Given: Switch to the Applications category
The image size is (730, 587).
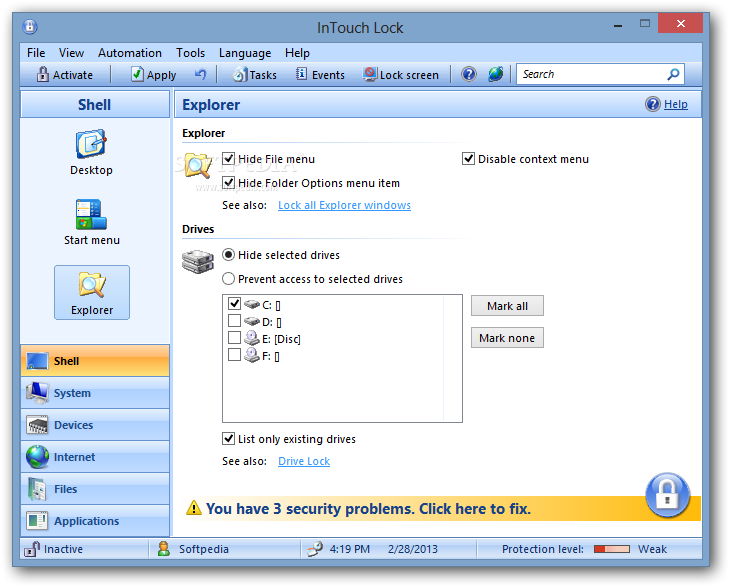Looking at the screenshot, I should click(95, 521).
